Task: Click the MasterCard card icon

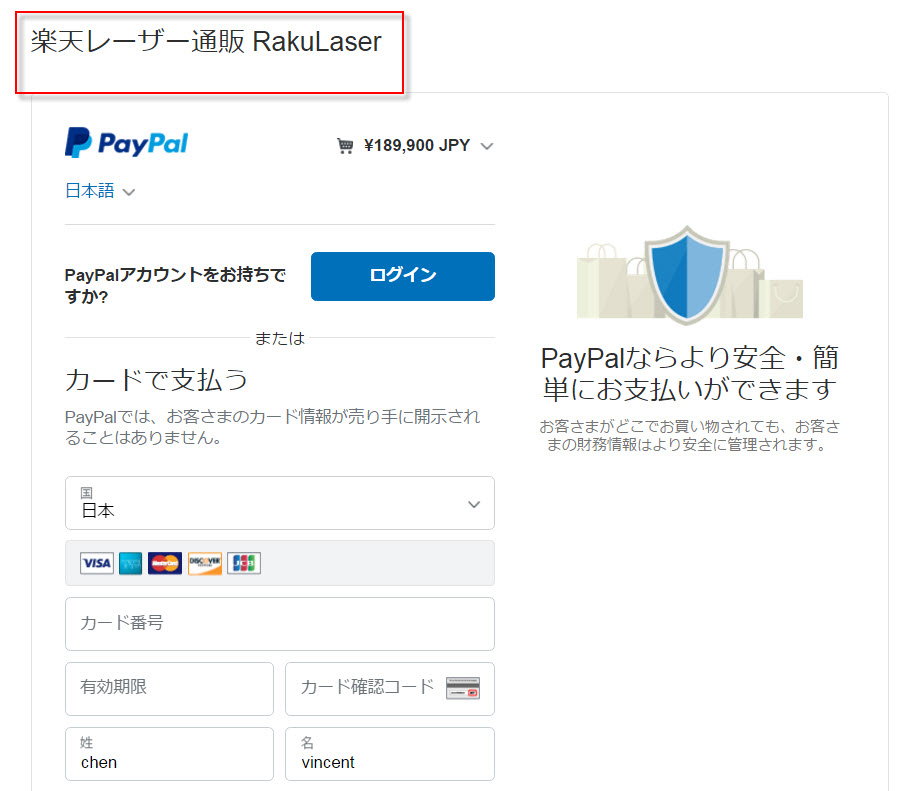Action: [165, 563]
